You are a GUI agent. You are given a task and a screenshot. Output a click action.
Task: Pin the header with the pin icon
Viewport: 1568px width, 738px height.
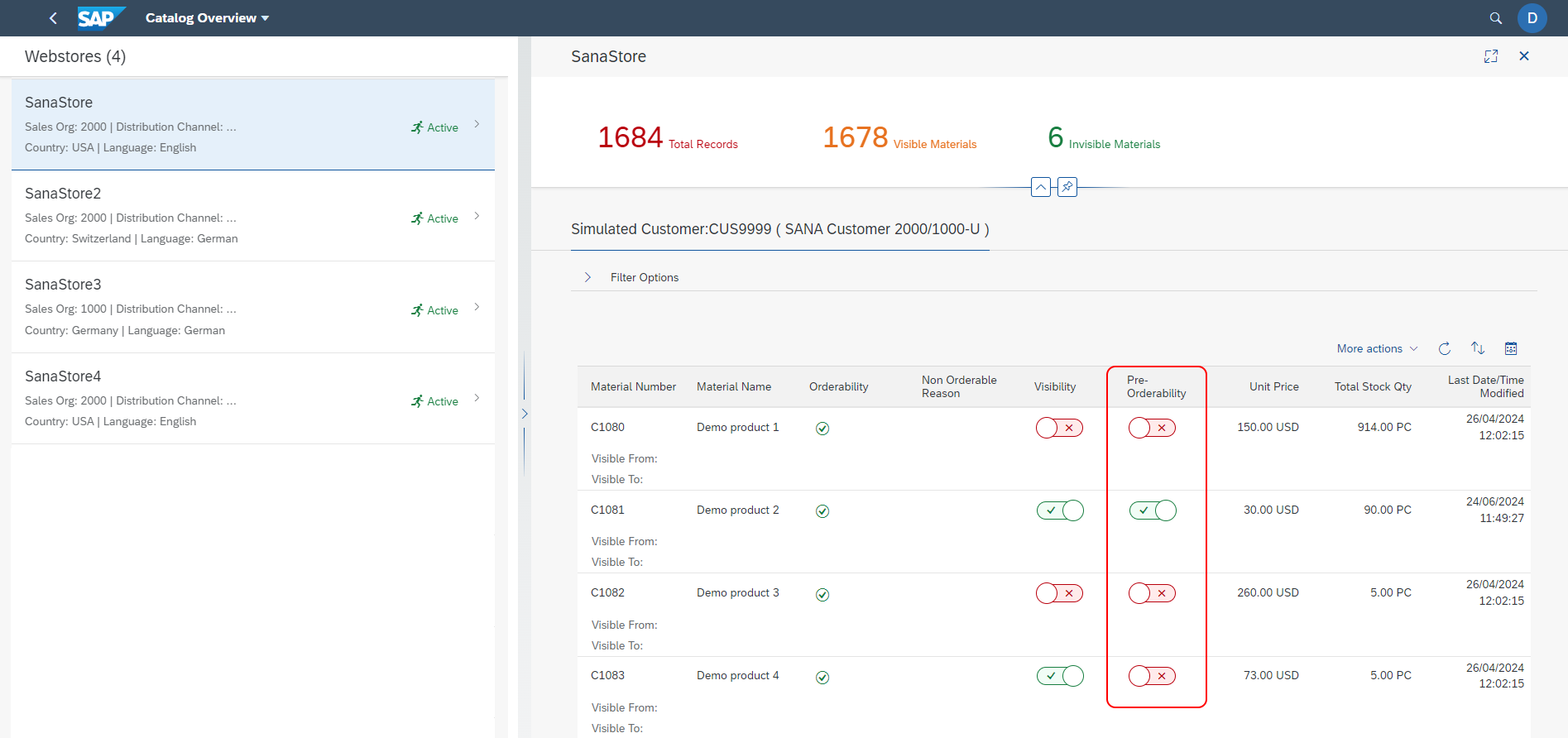(x=1067, y=187)
